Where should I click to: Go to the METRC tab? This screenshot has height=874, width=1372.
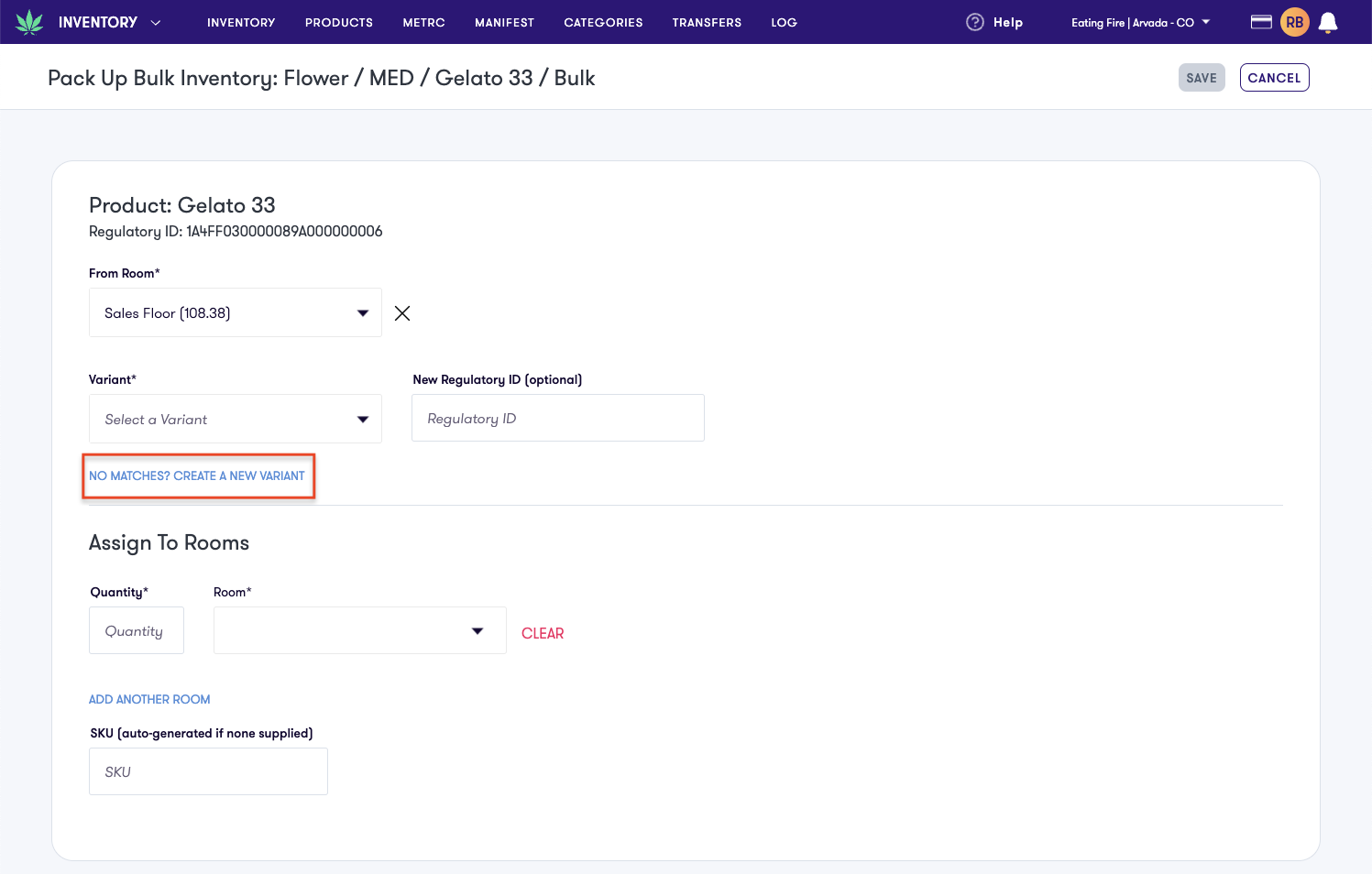click(423, 22)
